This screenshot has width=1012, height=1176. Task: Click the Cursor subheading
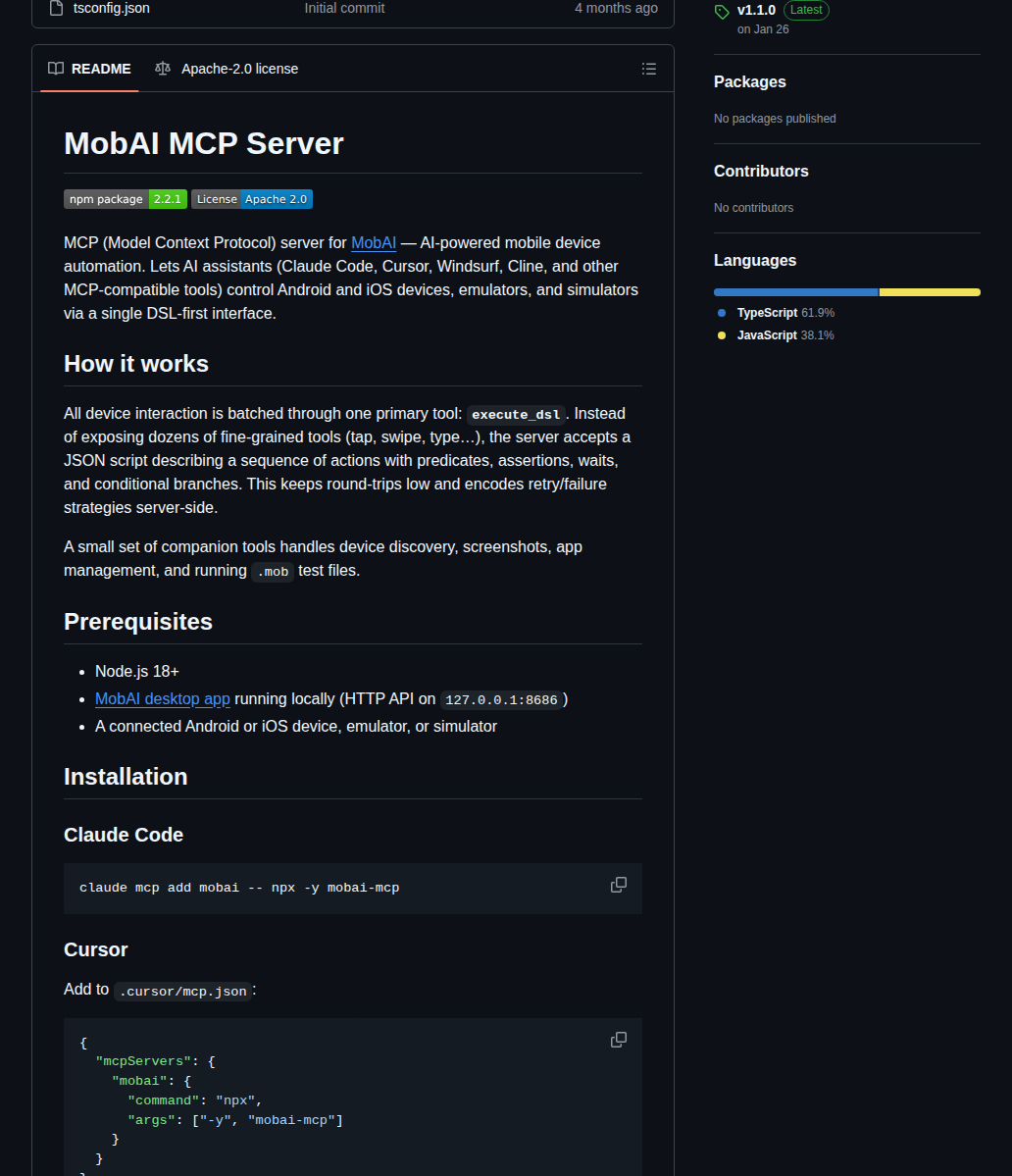point(96,949)
